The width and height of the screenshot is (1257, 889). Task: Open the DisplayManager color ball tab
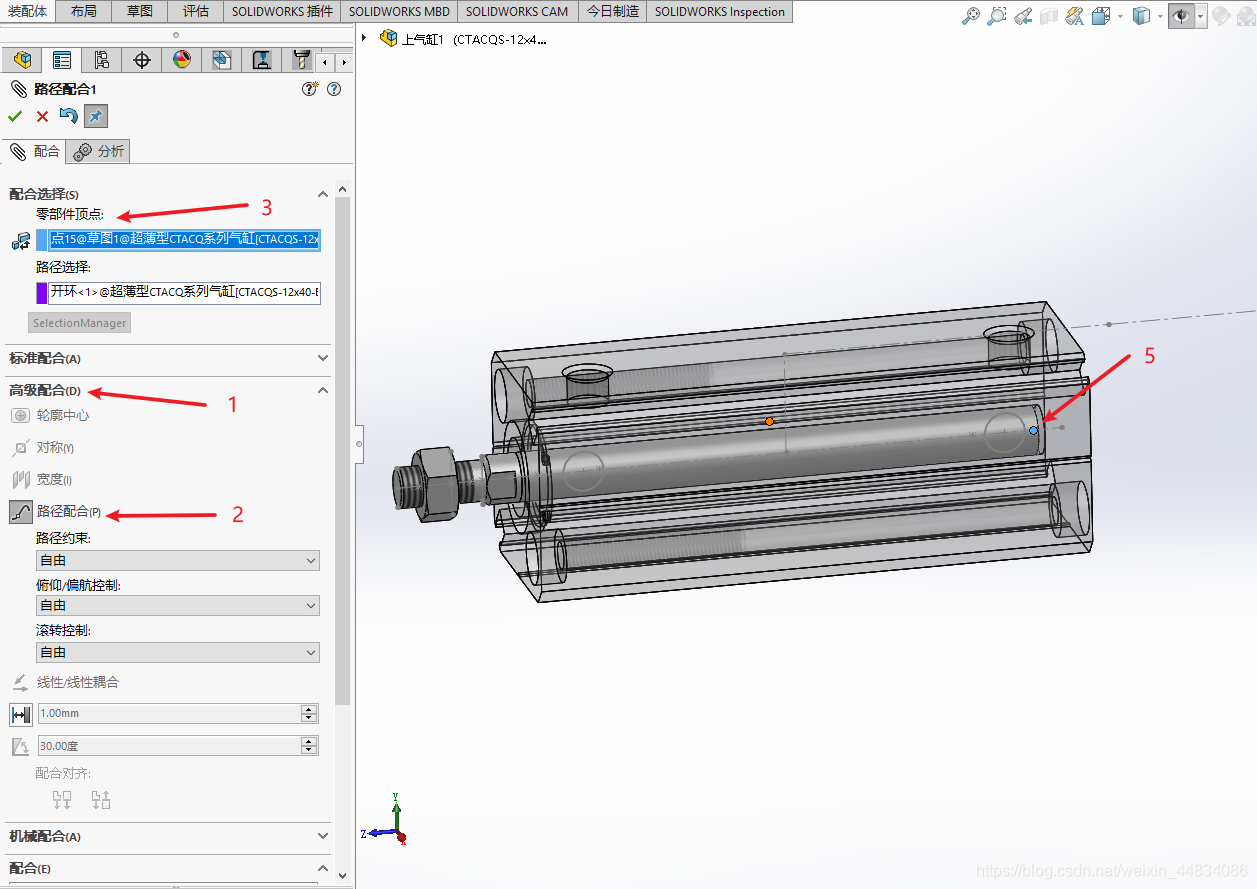[181, 60]
